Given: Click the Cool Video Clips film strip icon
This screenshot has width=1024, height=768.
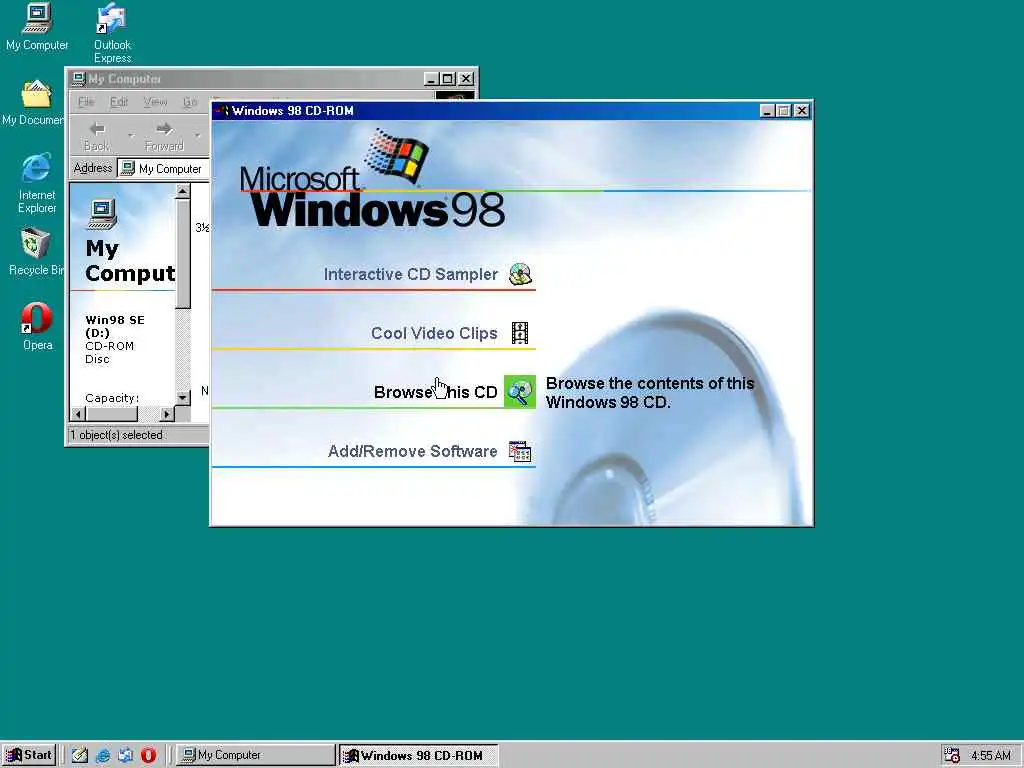Looking at the screenshot, I should coord(520,333).
